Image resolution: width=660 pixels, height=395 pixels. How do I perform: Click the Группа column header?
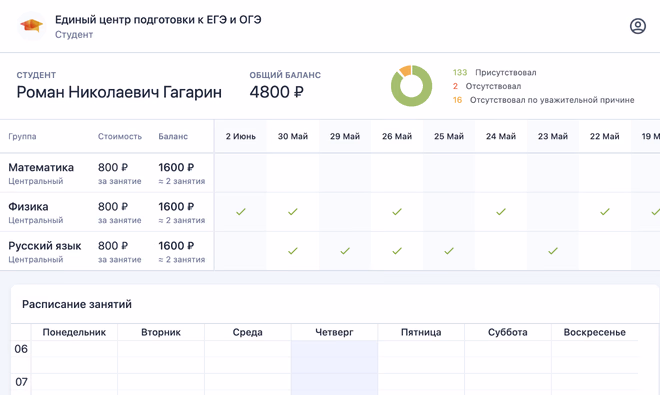click(x=22, y=136)
